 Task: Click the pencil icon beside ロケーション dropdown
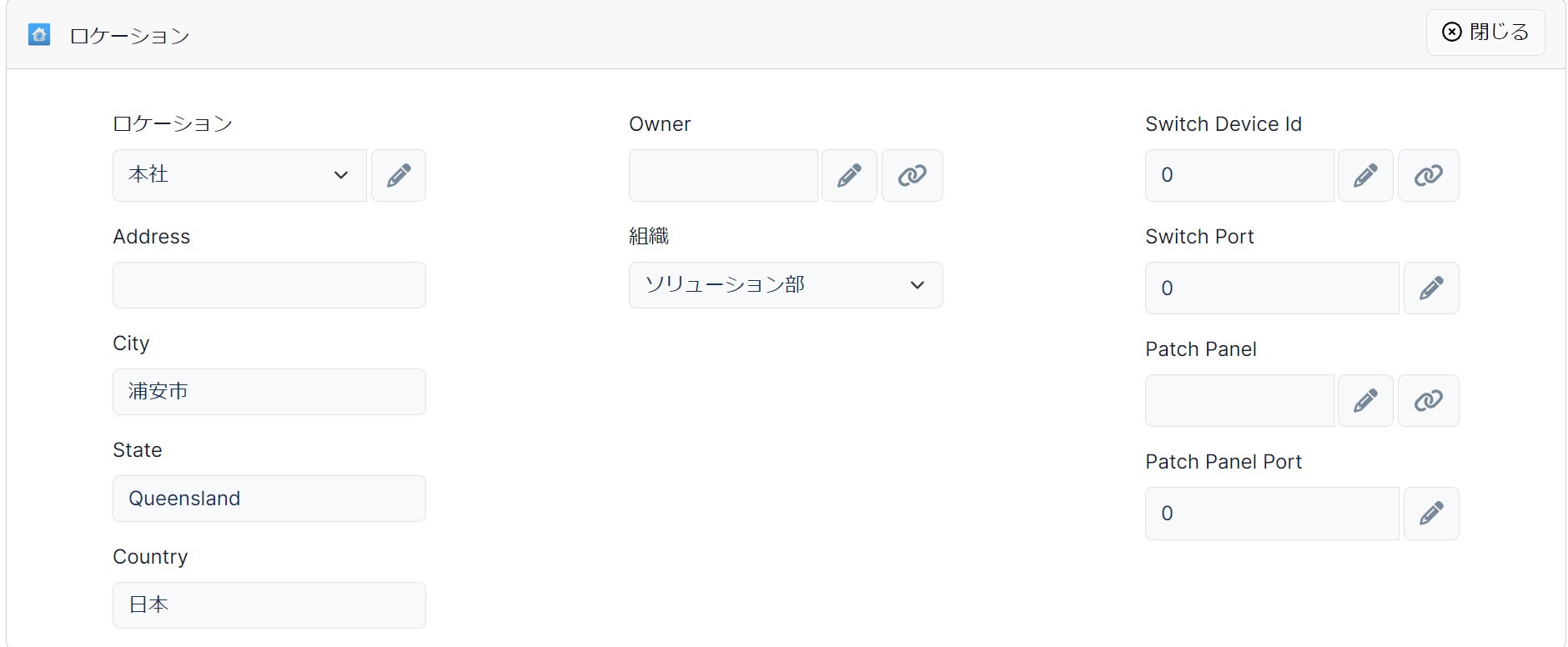[x=399, y=175]
